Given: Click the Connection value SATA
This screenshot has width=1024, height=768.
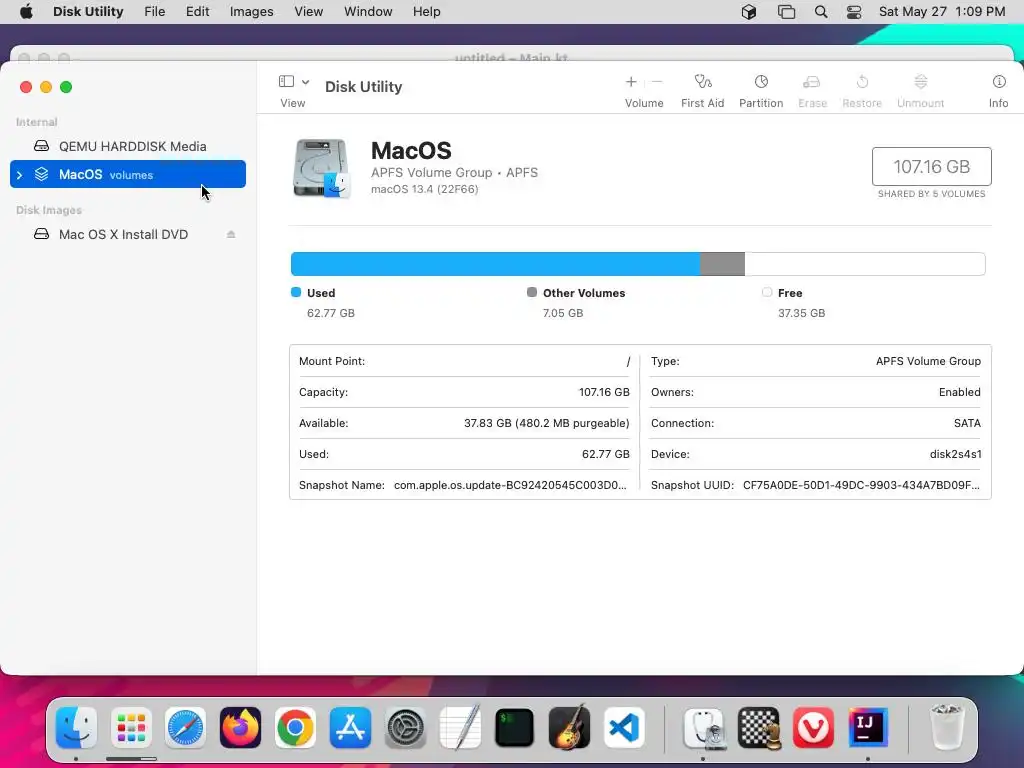Looking at the screenshot, I should click(967, 423).
